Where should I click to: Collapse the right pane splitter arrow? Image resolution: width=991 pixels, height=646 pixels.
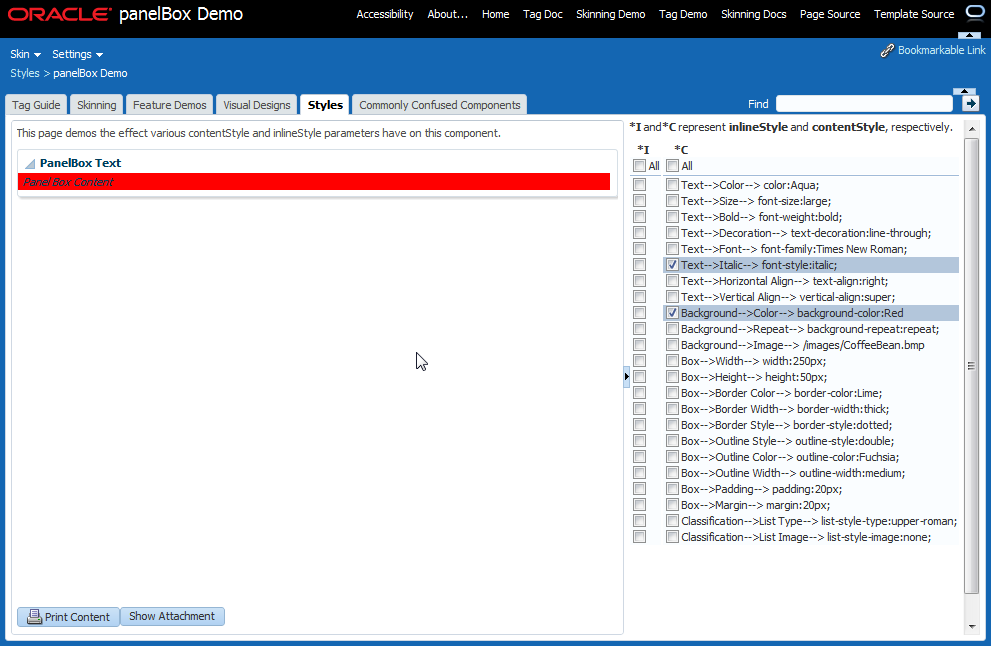[x=626, y=377]
